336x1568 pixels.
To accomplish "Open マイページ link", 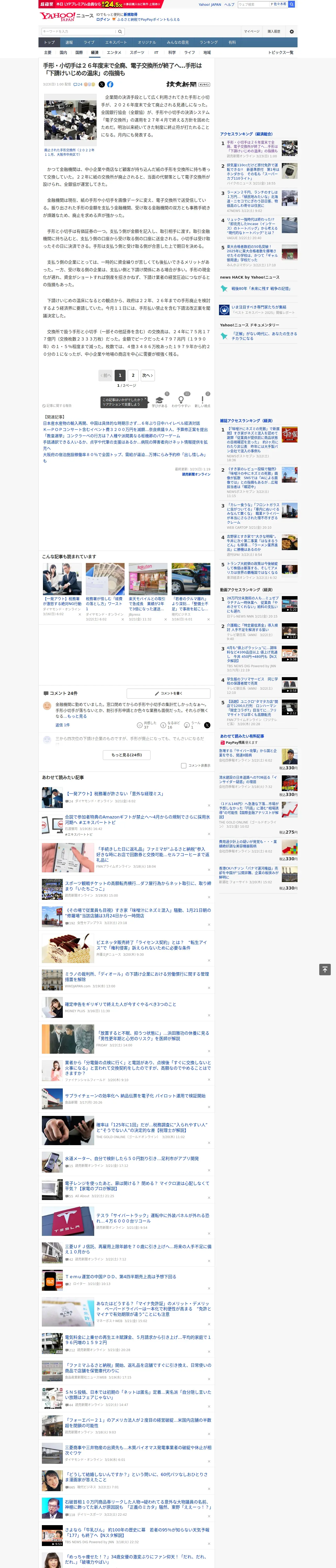I will click(252, 32).
